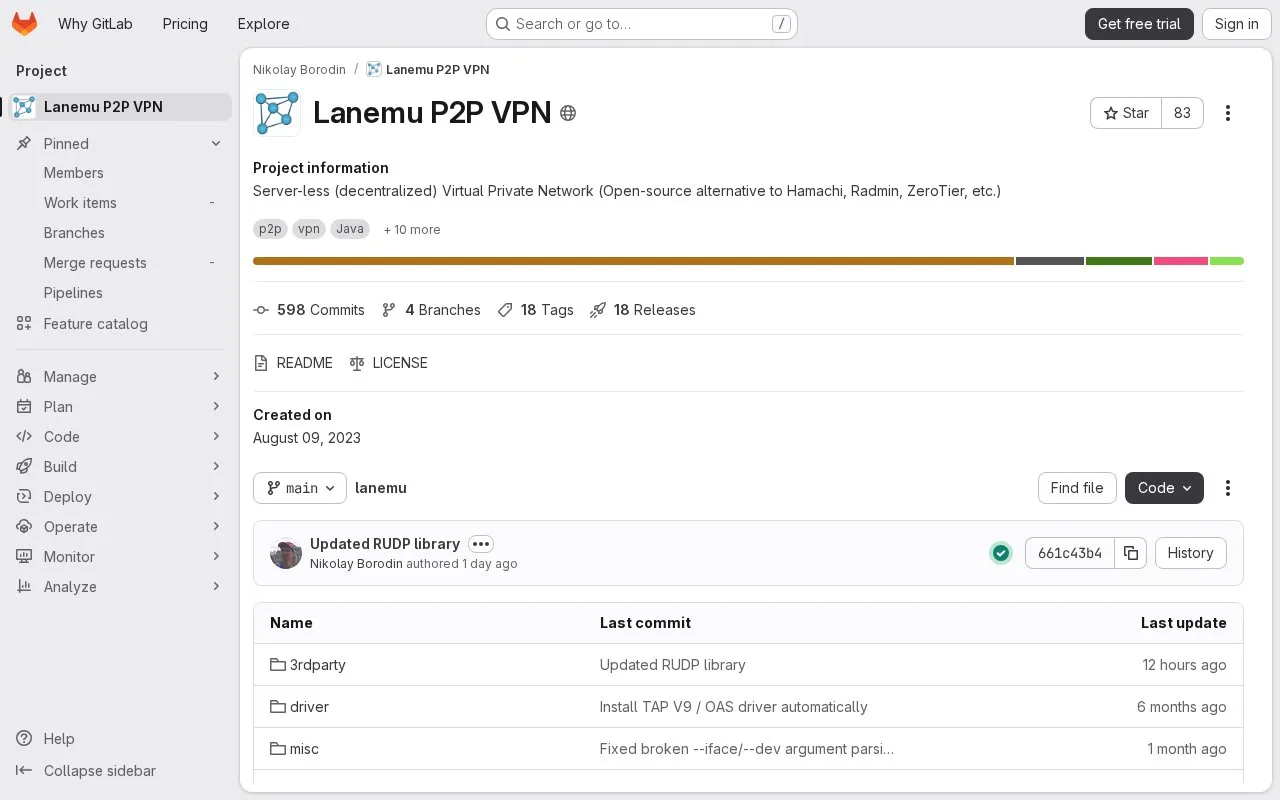The height and width of the screenshot is (800, 1280).
Task: View the 83 stargazers count
Action: 1182,113
